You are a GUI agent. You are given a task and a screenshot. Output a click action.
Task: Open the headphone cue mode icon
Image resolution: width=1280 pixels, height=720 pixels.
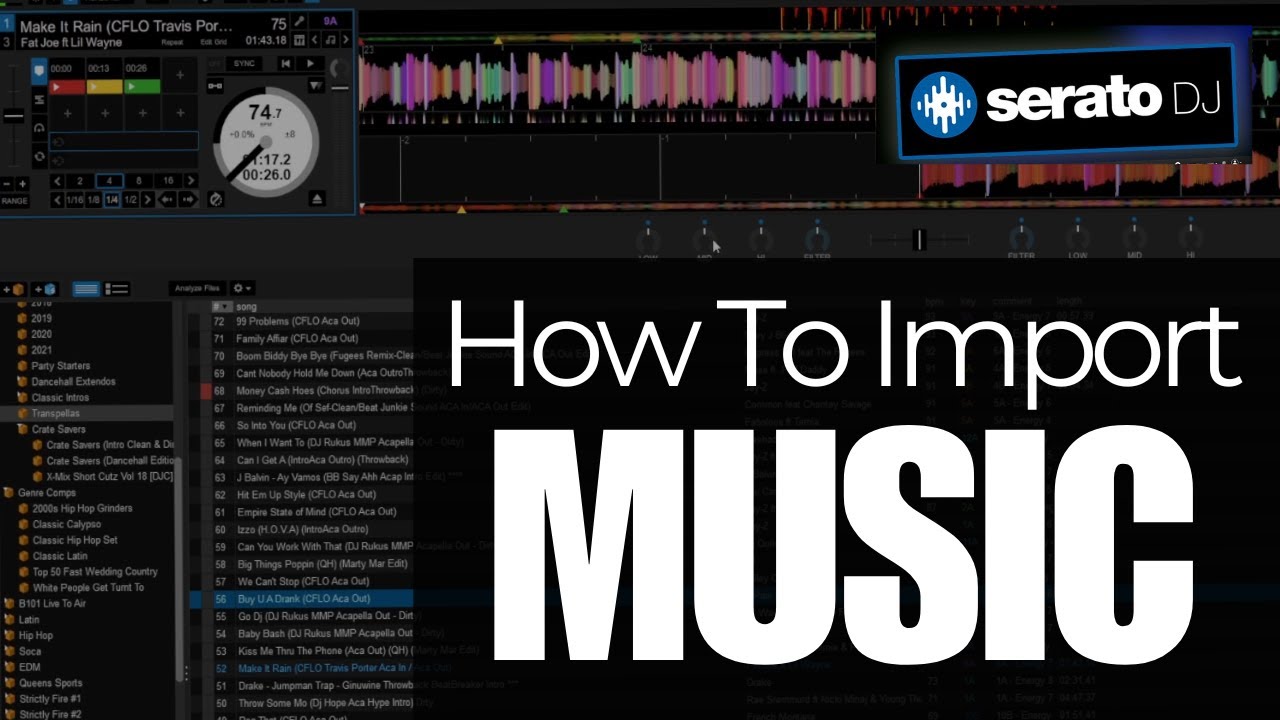[39, 128]
